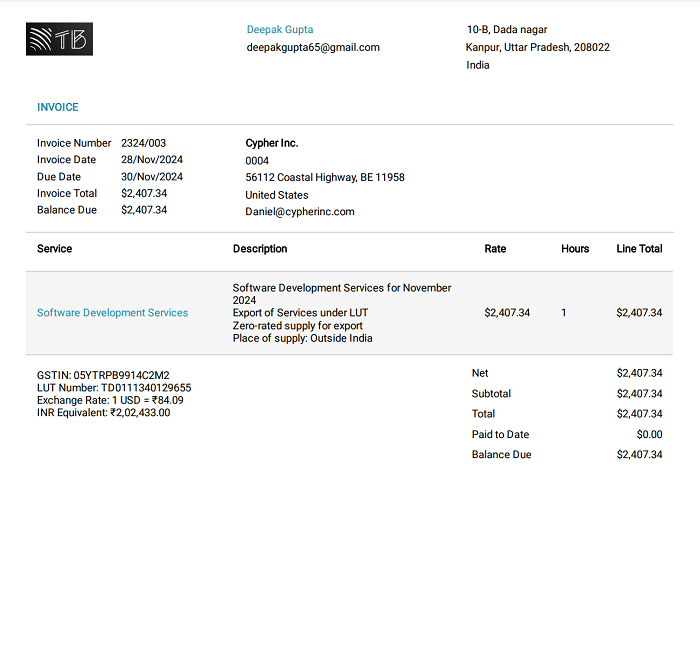Click the Daniel@cypherinc.com email address
This screenshot has height=668, width=700.
(300, 212)
